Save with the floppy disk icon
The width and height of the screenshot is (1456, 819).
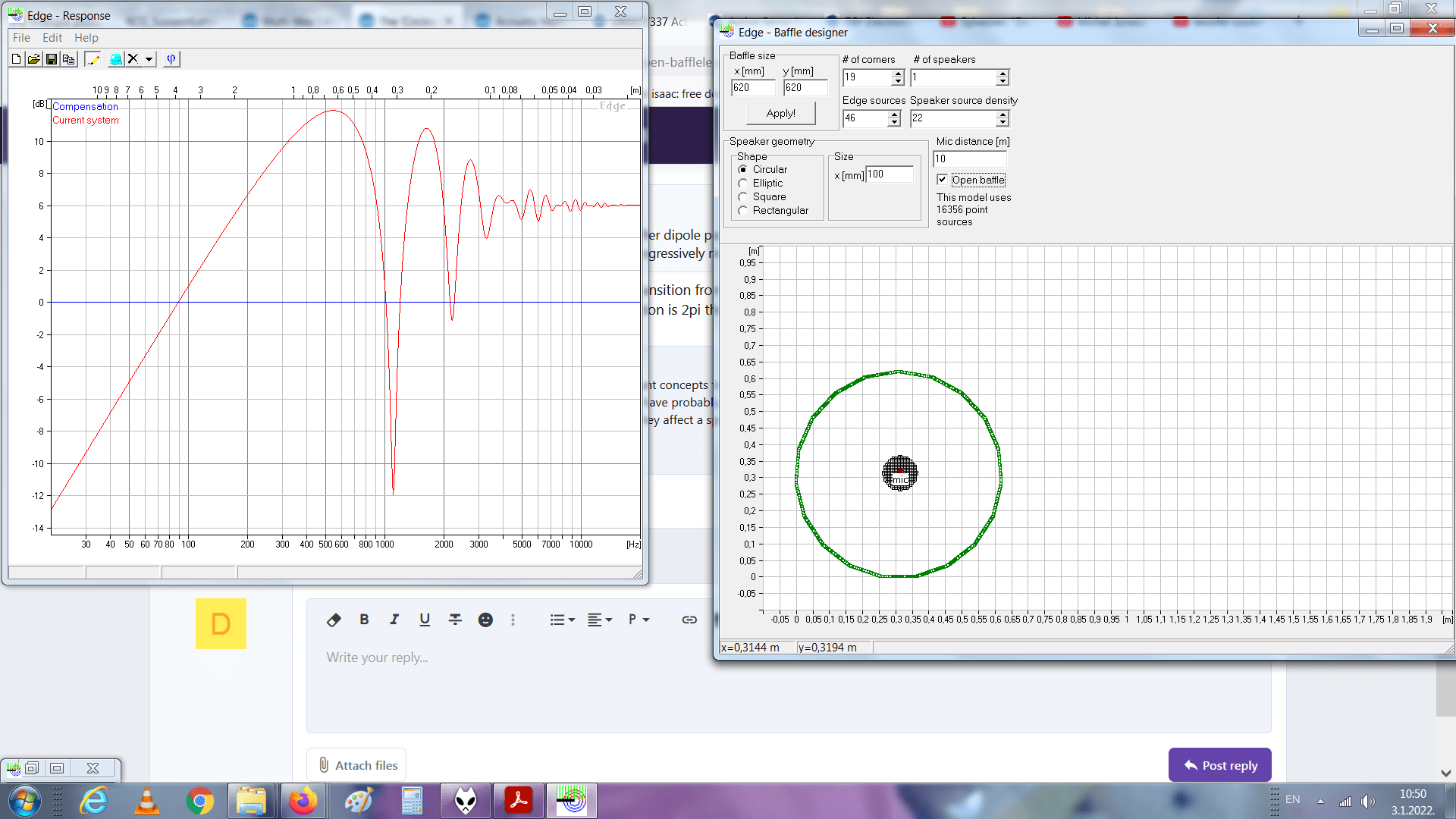click(x=52, y=59)
